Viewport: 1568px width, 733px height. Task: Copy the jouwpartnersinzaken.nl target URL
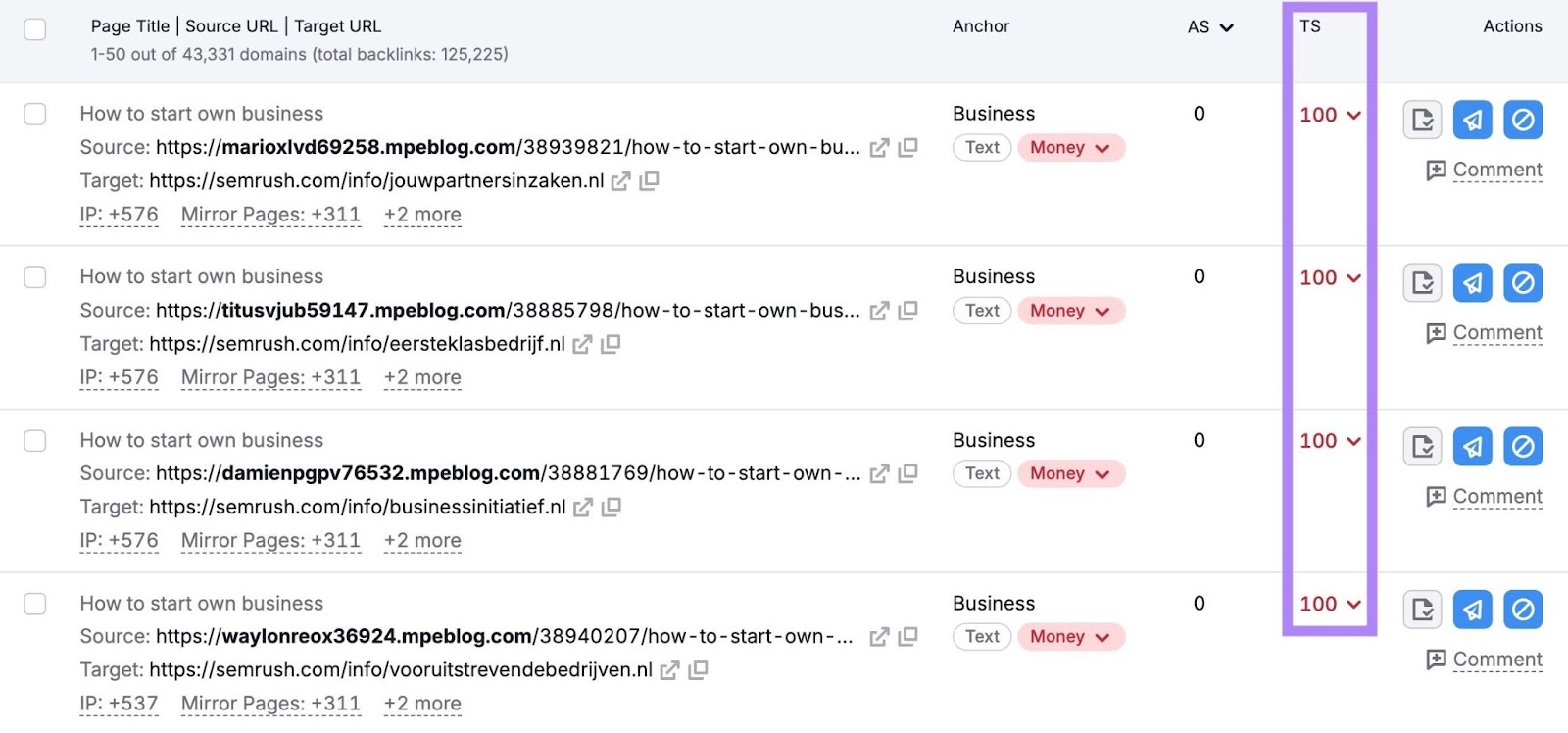tap(649, 181)
